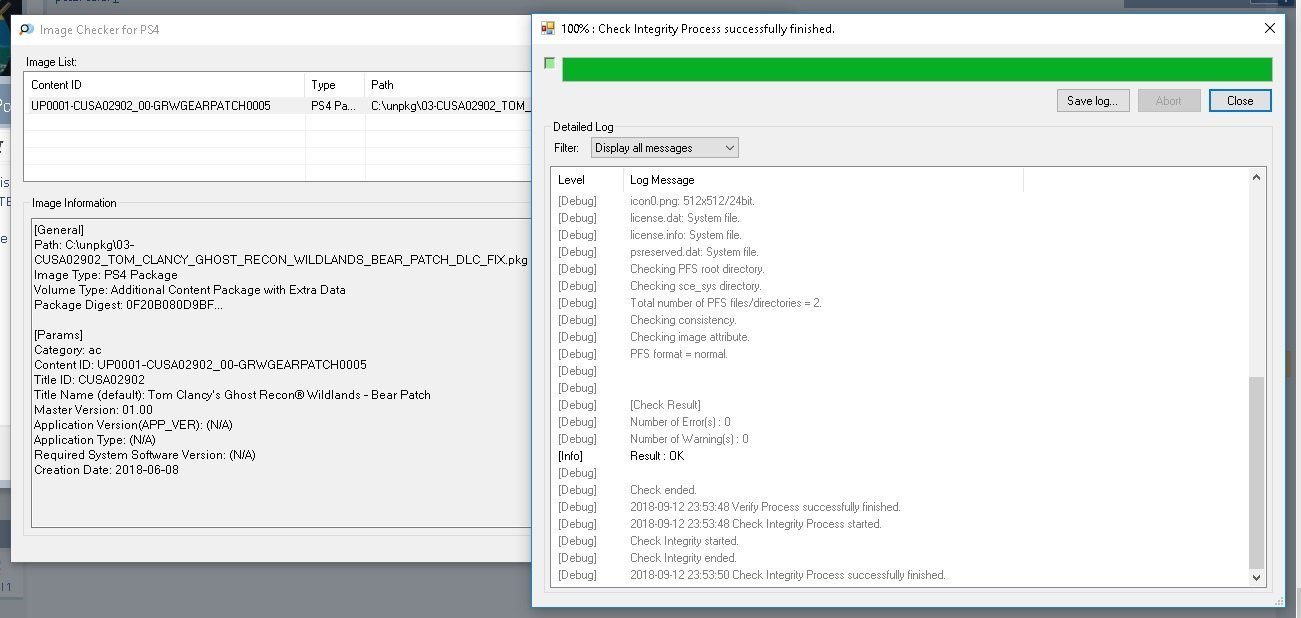1301x618 pixels.
Task: Click the 'Check Integrity started.' log line
Action: [684, 541]
